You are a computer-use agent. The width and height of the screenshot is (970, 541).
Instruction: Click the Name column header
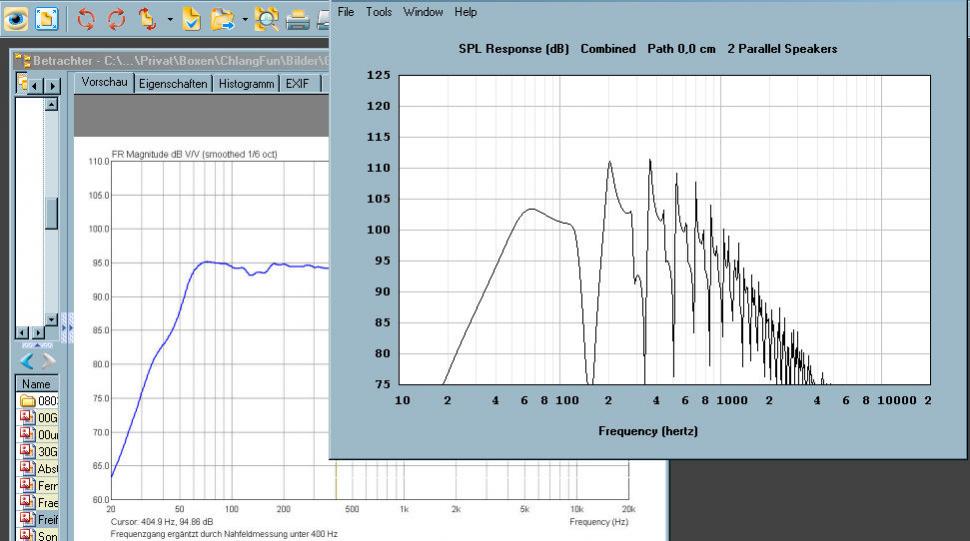point(36,384)
